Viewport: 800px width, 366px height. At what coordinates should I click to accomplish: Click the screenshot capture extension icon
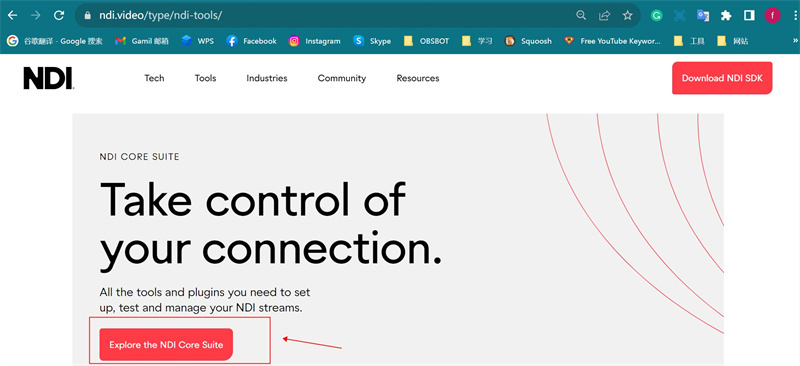click(x=680, y=15)
